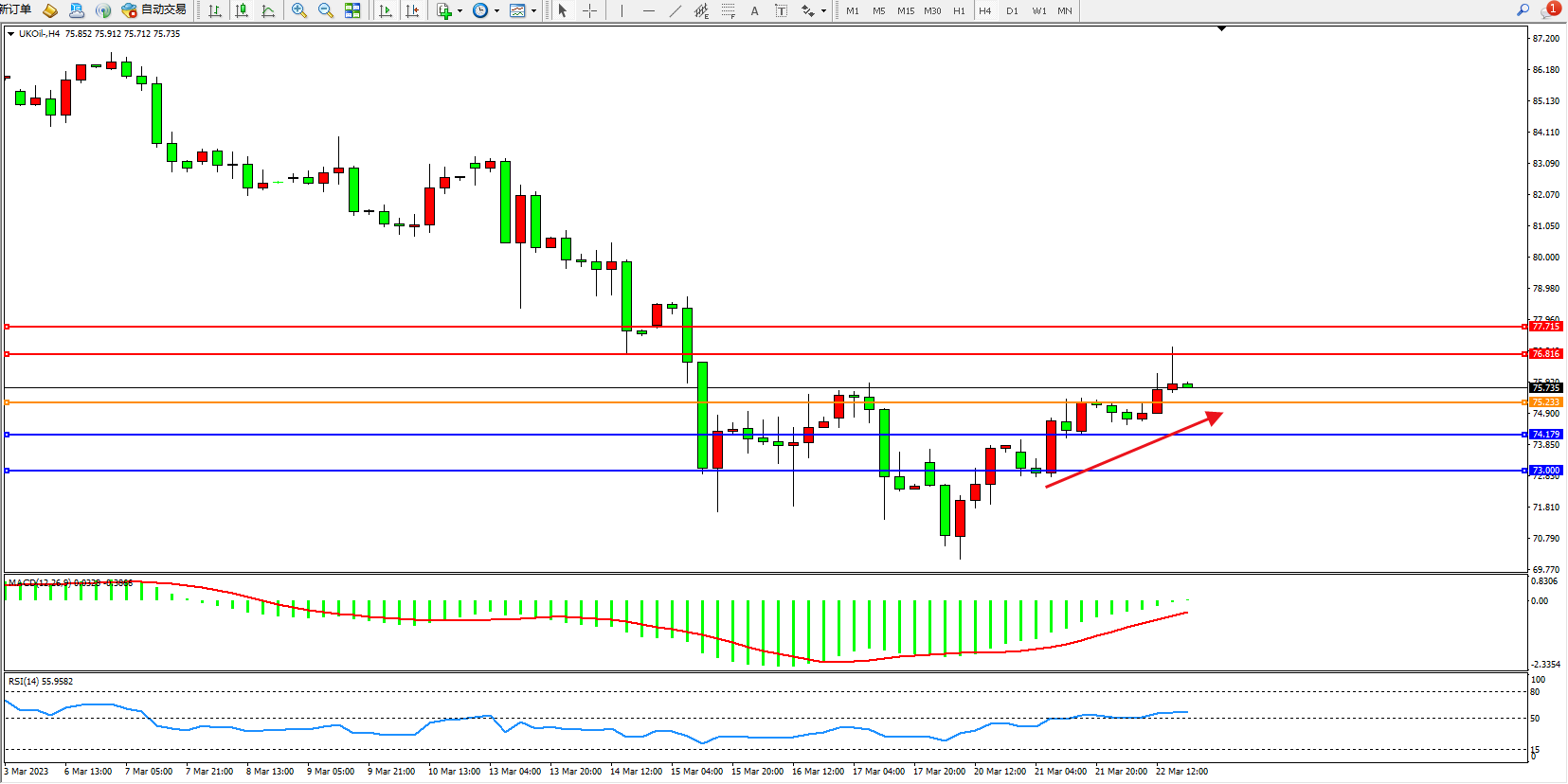Screen dimensions: 1568x784
Task: Choose the horizontal line drawing tool
Action: [x=648, y=10]
